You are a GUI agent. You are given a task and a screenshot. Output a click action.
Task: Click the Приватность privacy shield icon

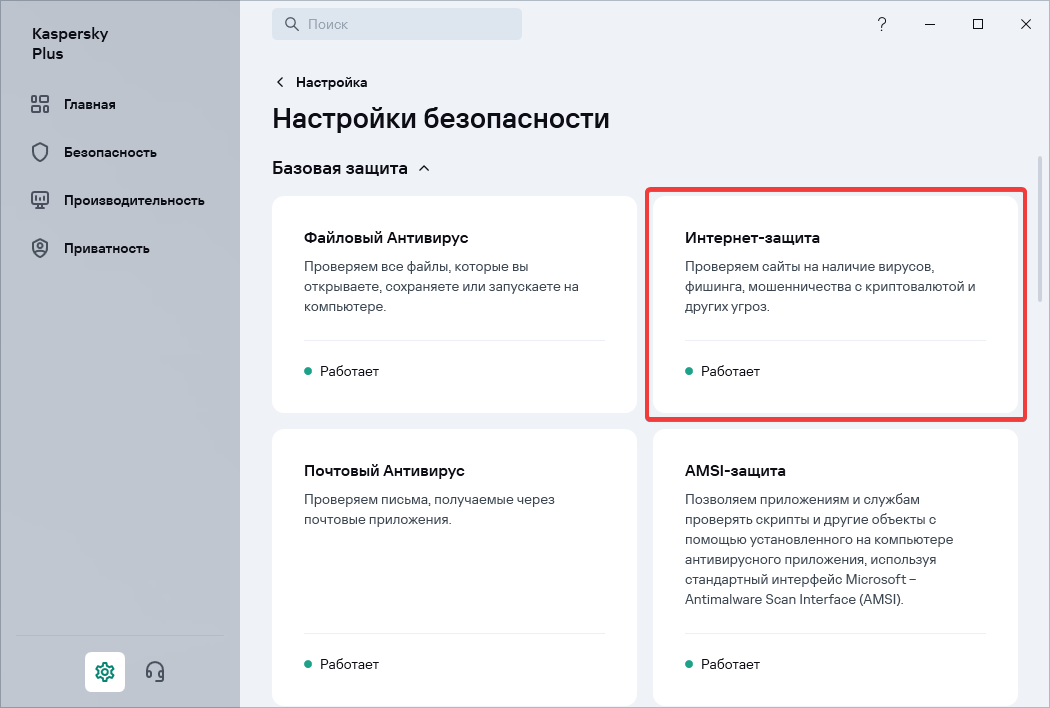pyautogui.click(x=40, y=248)
